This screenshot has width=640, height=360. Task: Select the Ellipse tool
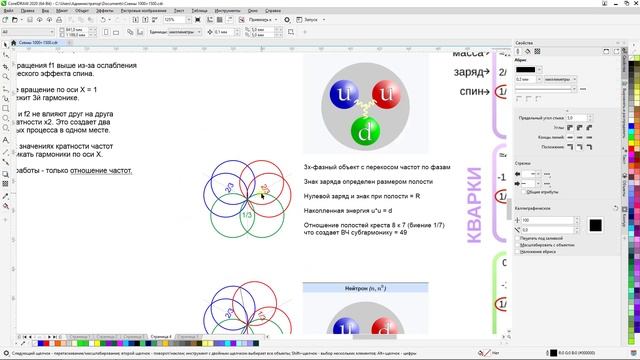click(5, 118)
